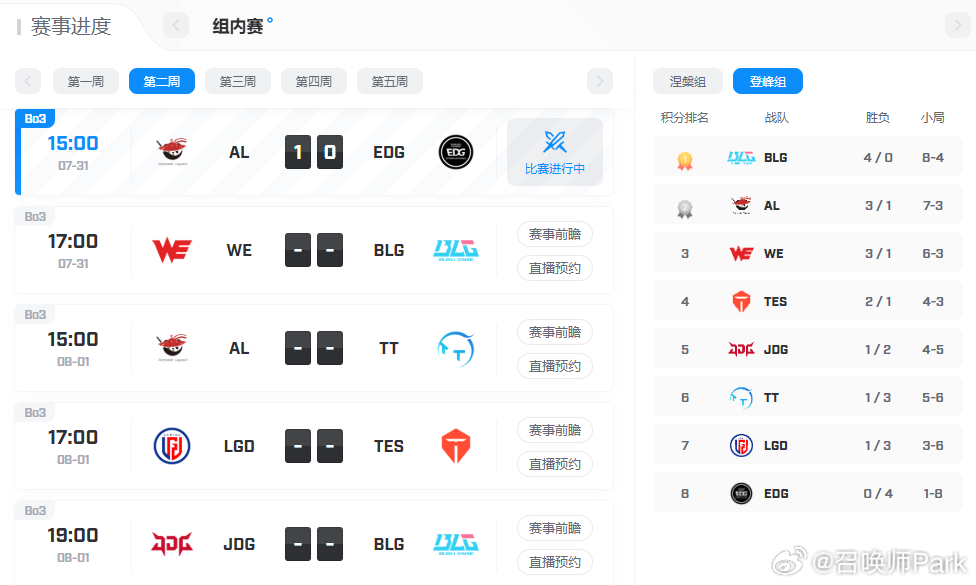Click previous weeks arrow beside 第一周
This screenshot has width=976, height=585.
point(28,81)
